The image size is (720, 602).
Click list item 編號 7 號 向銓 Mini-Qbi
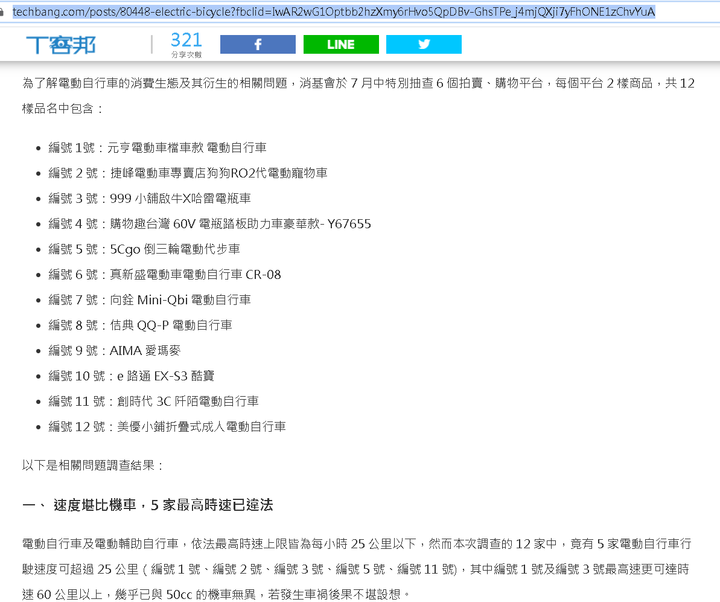point(150,300)
